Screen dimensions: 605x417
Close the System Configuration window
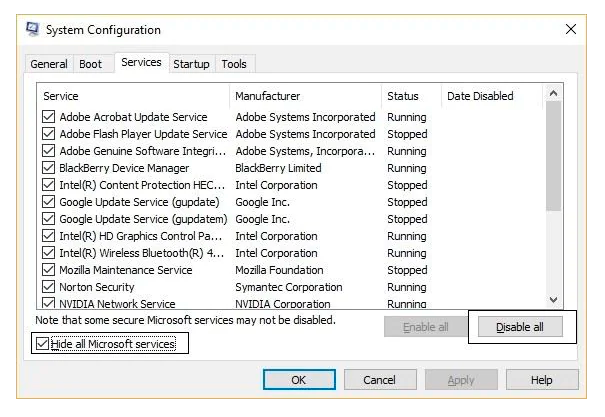click(x=571, y=29)
